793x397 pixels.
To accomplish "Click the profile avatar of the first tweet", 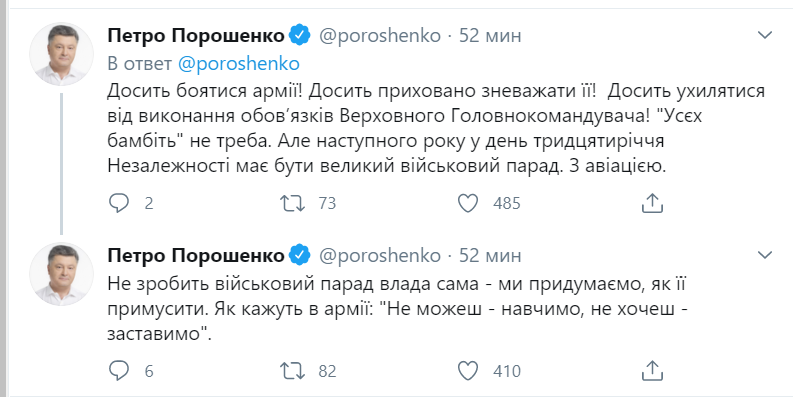I will click(x=61, y=54).
